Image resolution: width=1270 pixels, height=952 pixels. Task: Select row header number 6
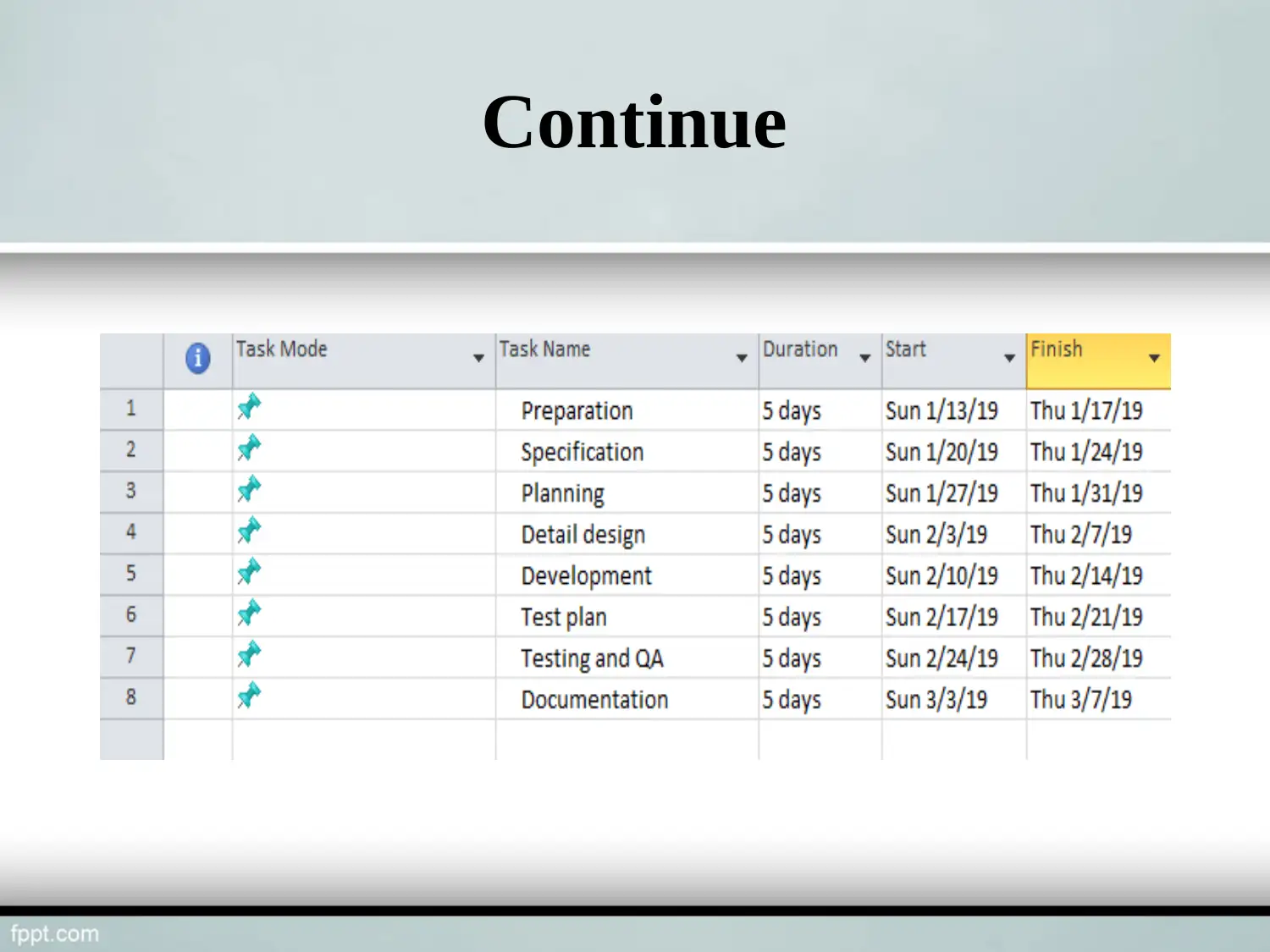coord(131,616)
